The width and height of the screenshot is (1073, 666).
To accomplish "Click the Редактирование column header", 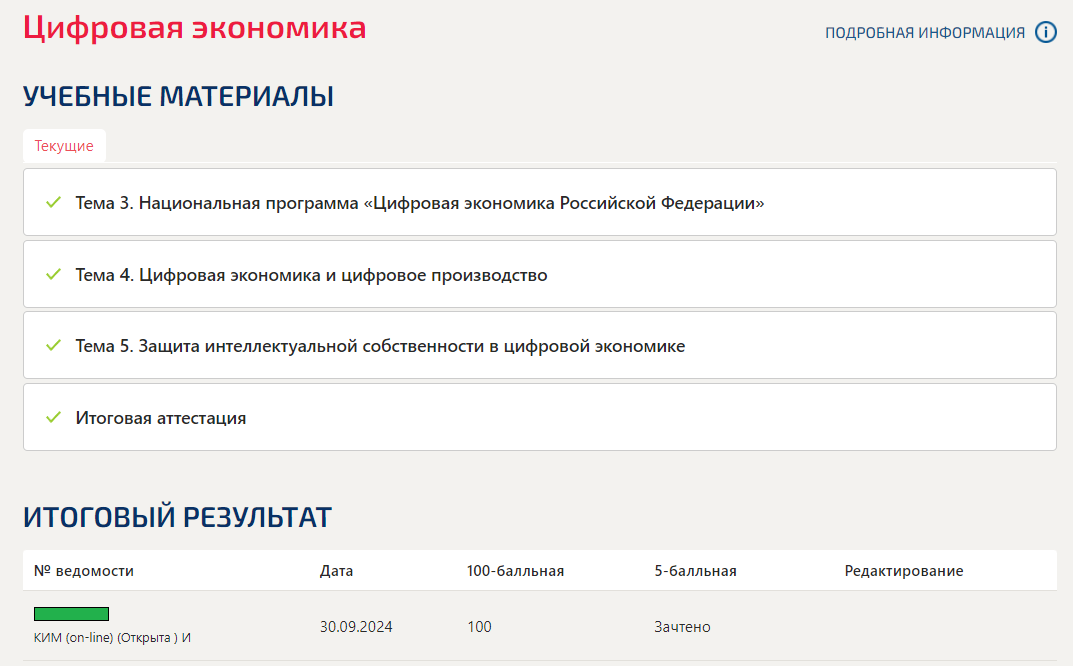I will point(903,571).
